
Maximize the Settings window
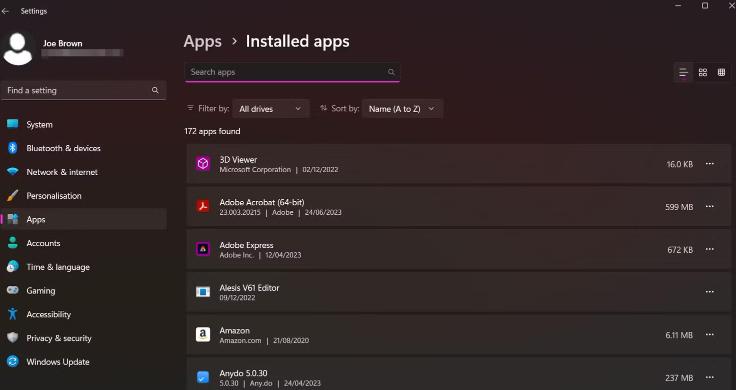pos(705,6)
